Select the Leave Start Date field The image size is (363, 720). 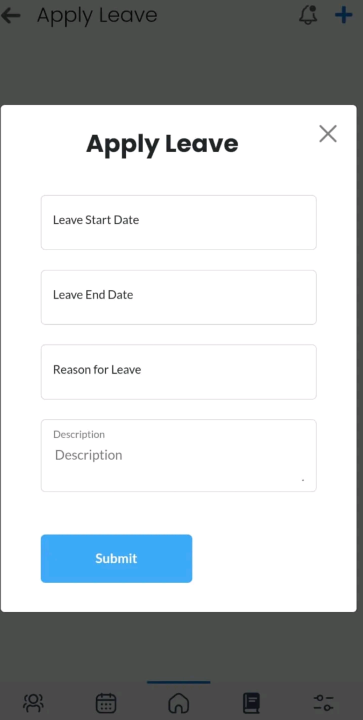coord(179,223)
